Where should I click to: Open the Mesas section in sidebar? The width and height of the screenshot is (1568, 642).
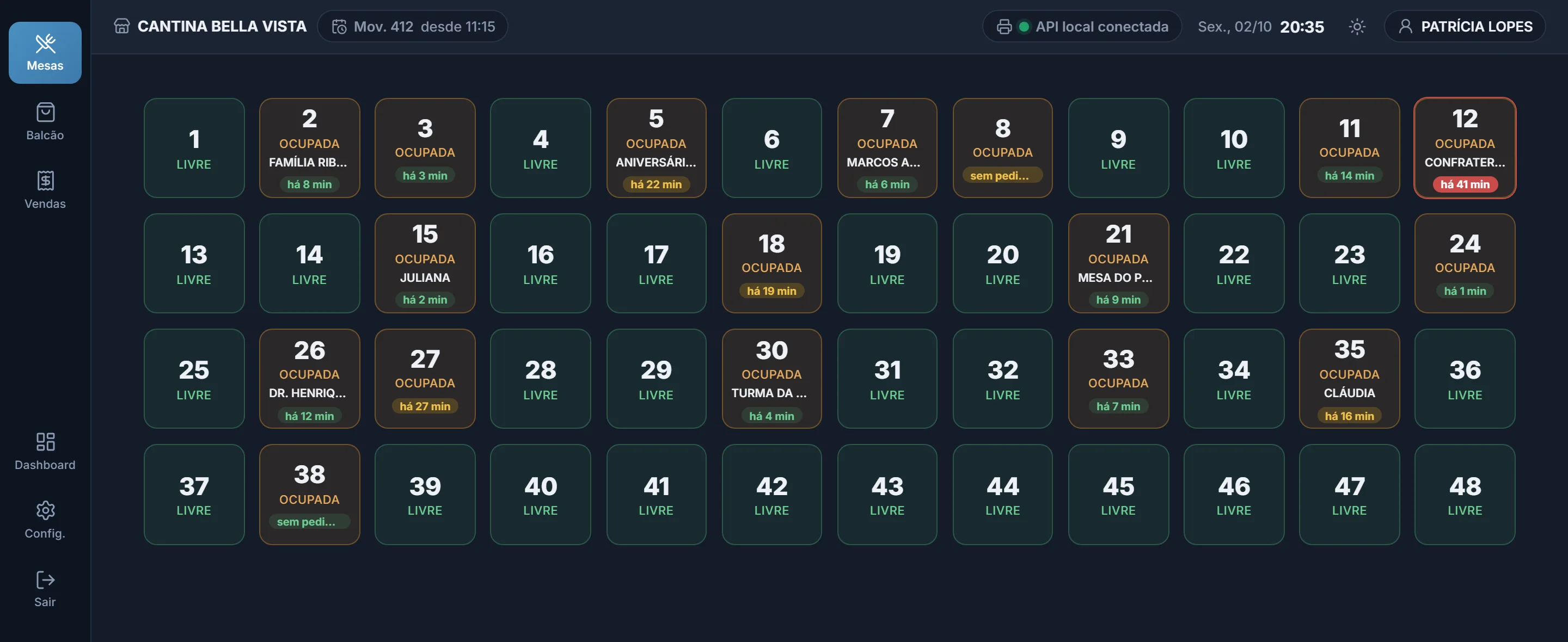pyautogui.click(x=45, y=52)
